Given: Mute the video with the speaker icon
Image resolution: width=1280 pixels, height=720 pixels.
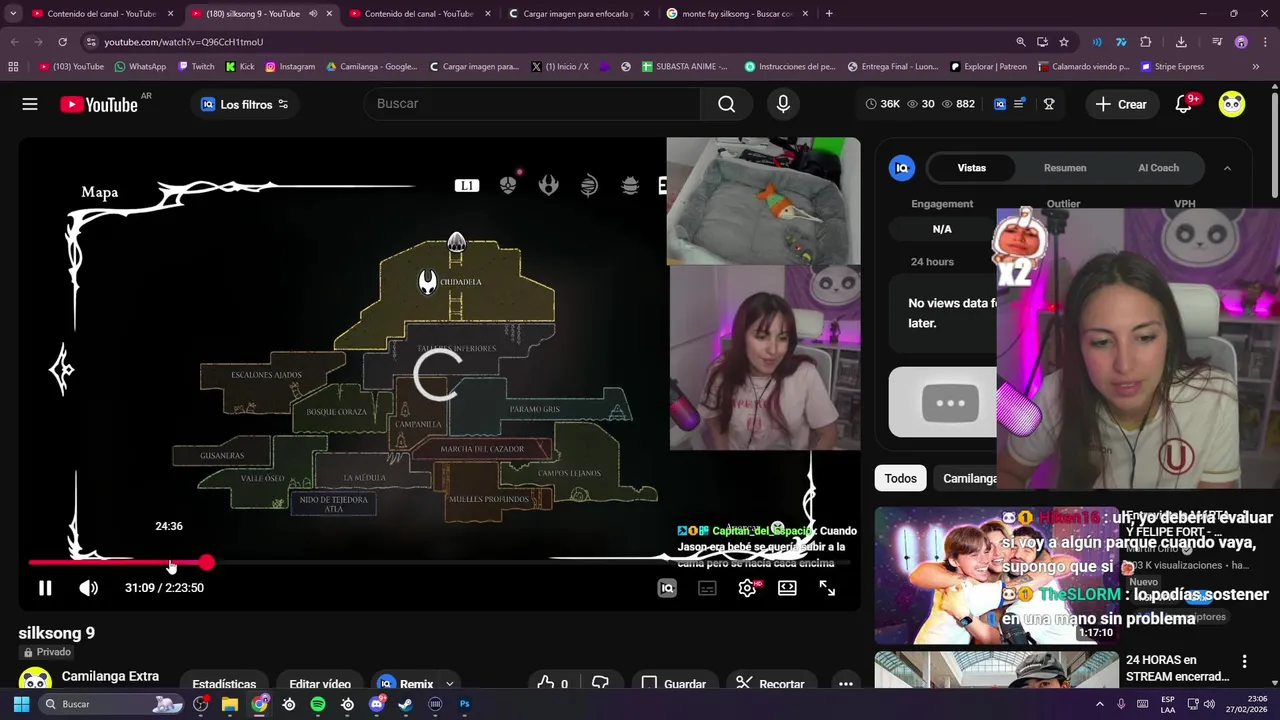Looking at the screenshot, I should pyautogui.click(x=89, y=588).
